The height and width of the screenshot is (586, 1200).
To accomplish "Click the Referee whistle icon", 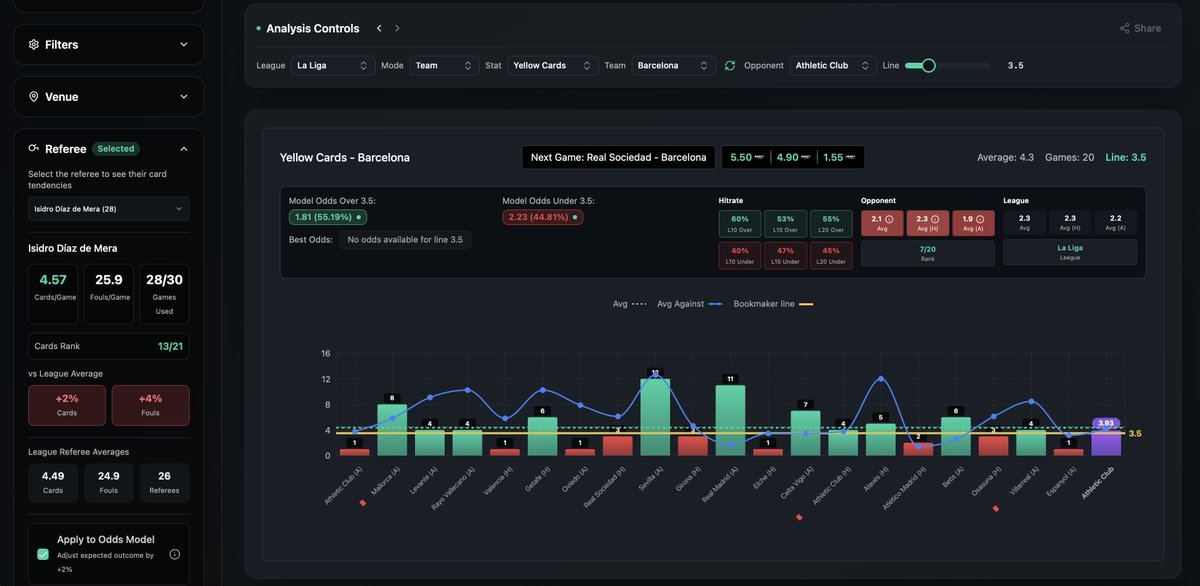I will (34, 148).
